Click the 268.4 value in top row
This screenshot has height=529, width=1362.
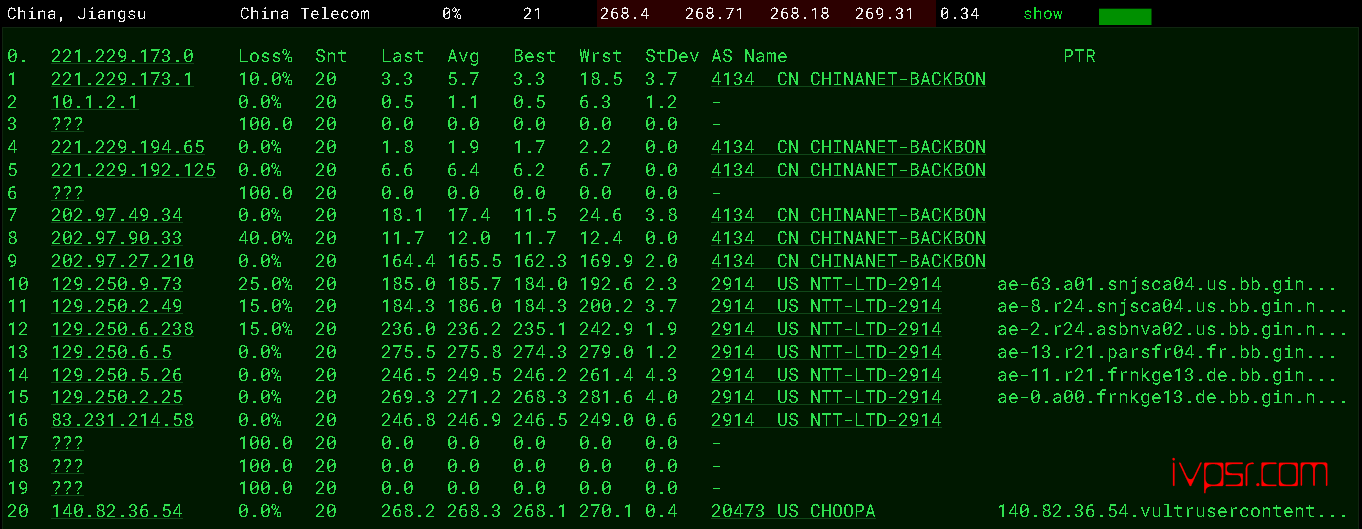(x=625, y=14)
